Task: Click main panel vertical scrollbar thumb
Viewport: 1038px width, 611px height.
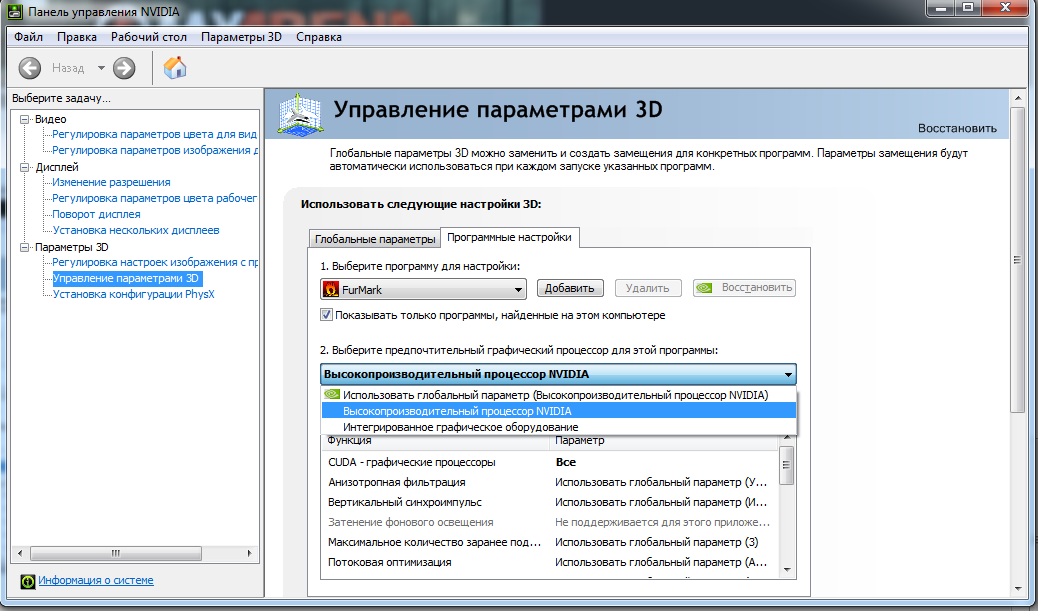Action: click(1018, 260)
